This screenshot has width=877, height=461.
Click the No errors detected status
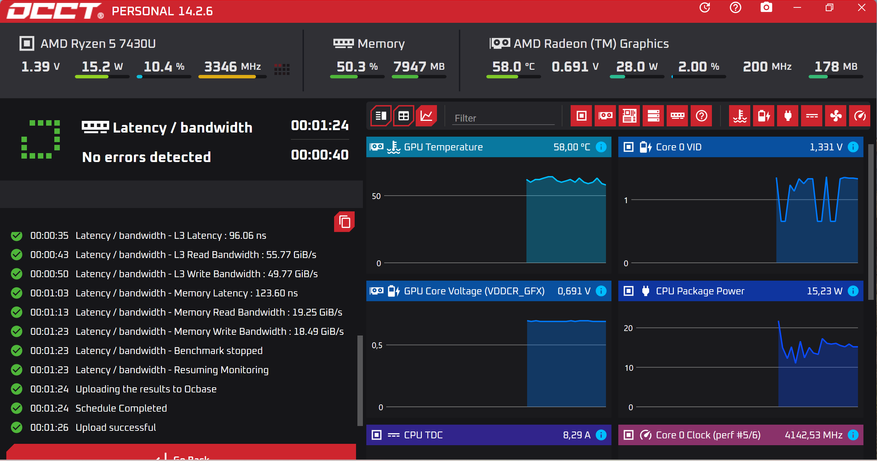pos(147,157)
